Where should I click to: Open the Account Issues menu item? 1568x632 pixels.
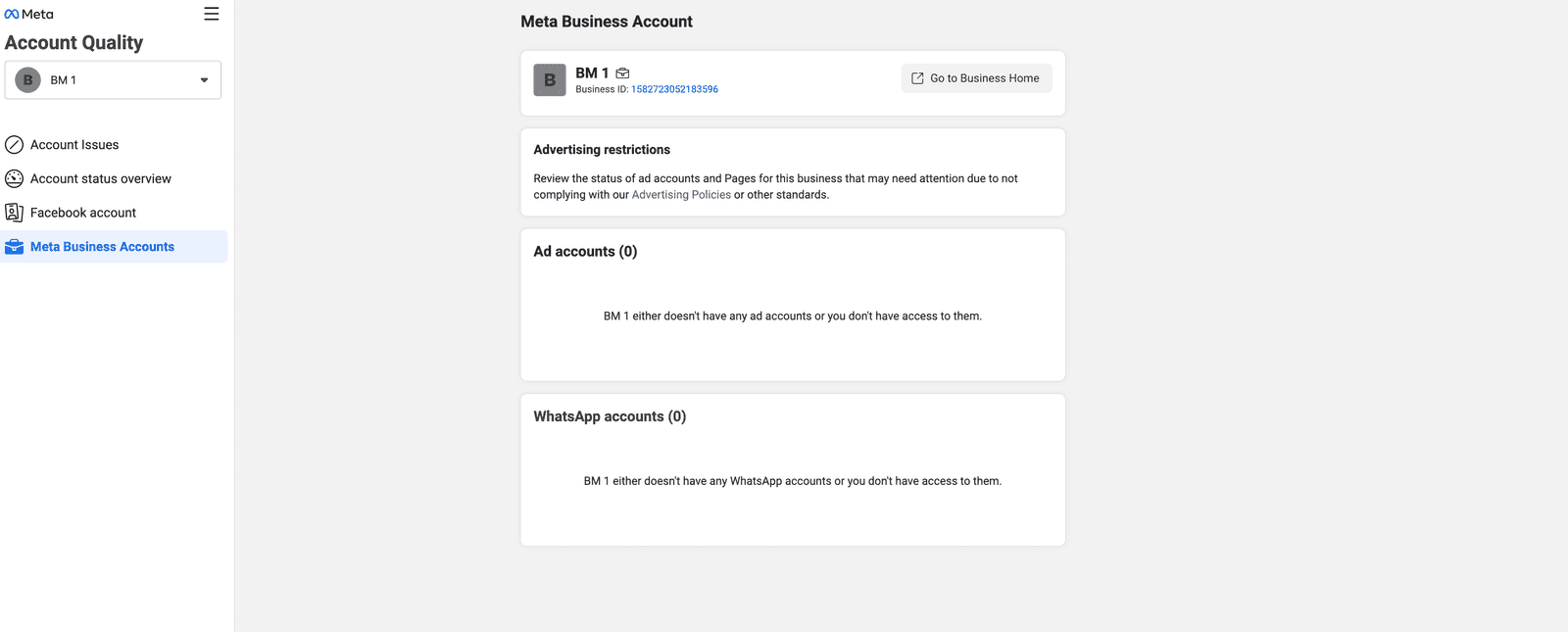pyautogui.click(x=74, y=145)
